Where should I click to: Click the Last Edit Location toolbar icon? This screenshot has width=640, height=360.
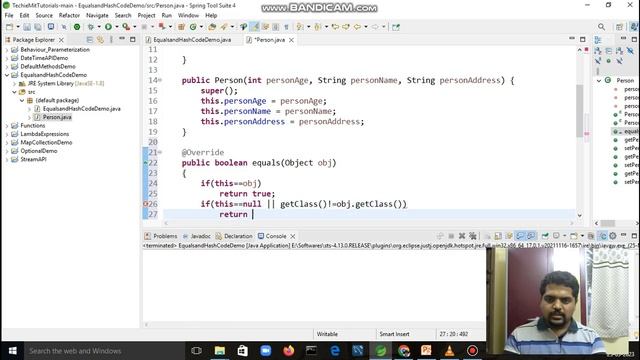tap(336, 27)
